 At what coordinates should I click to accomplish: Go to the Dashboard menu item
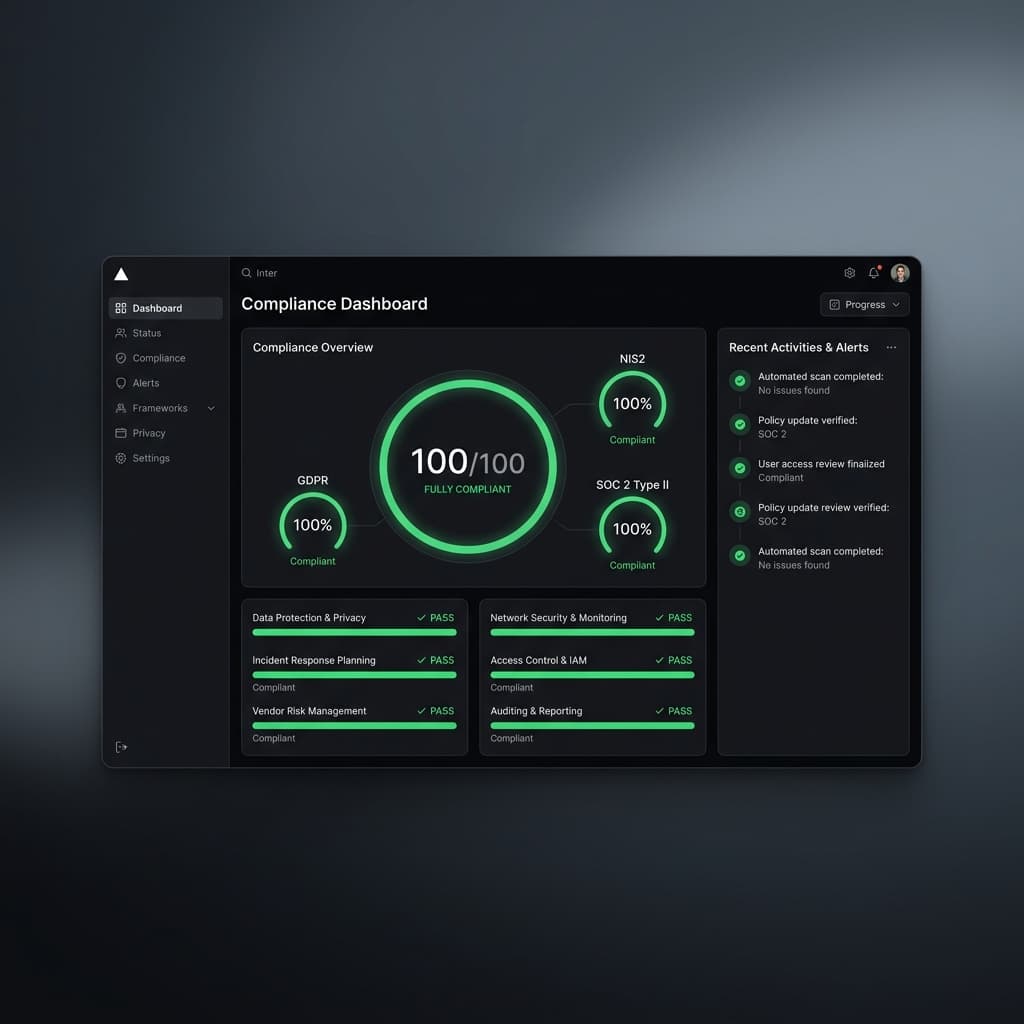pos(165,308)
